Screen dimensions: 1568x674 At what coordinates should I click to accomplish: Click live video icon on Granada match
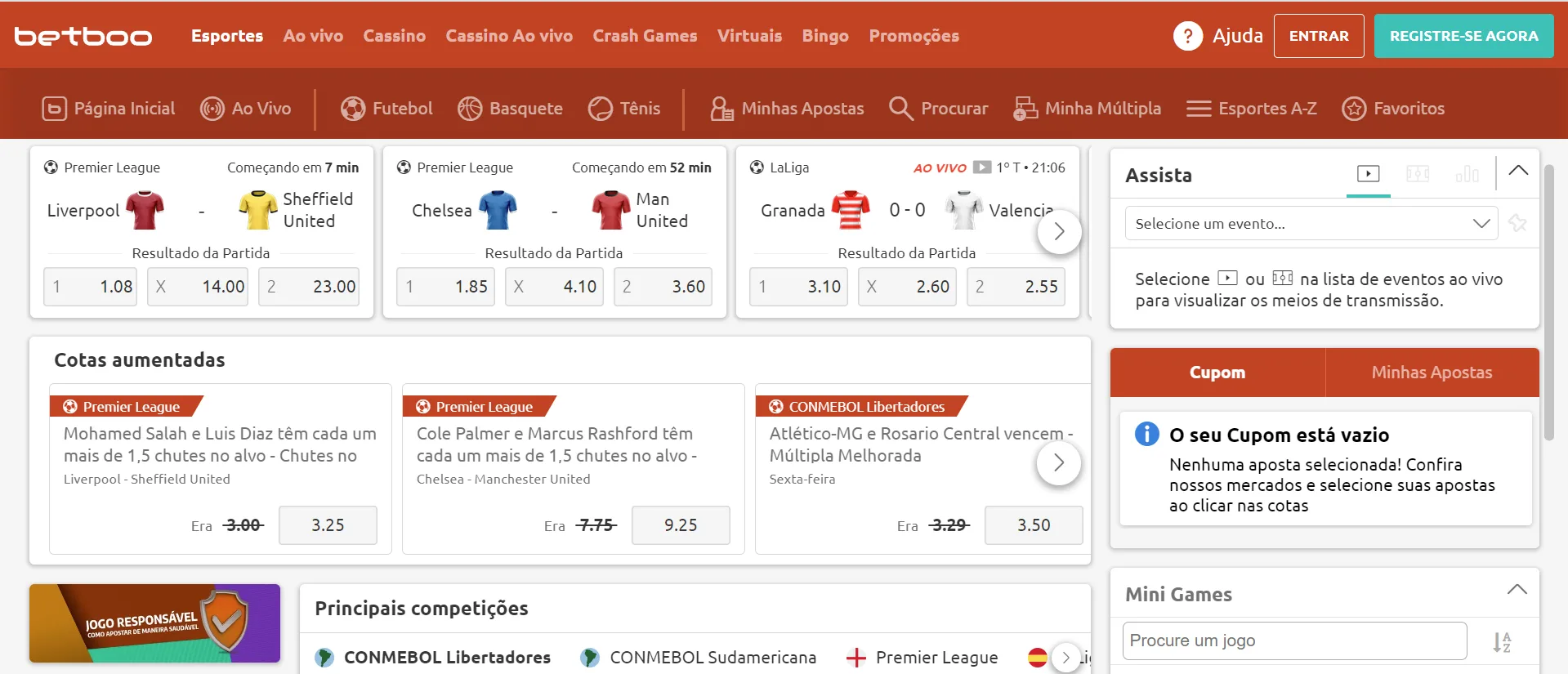[x=982, y=167]
